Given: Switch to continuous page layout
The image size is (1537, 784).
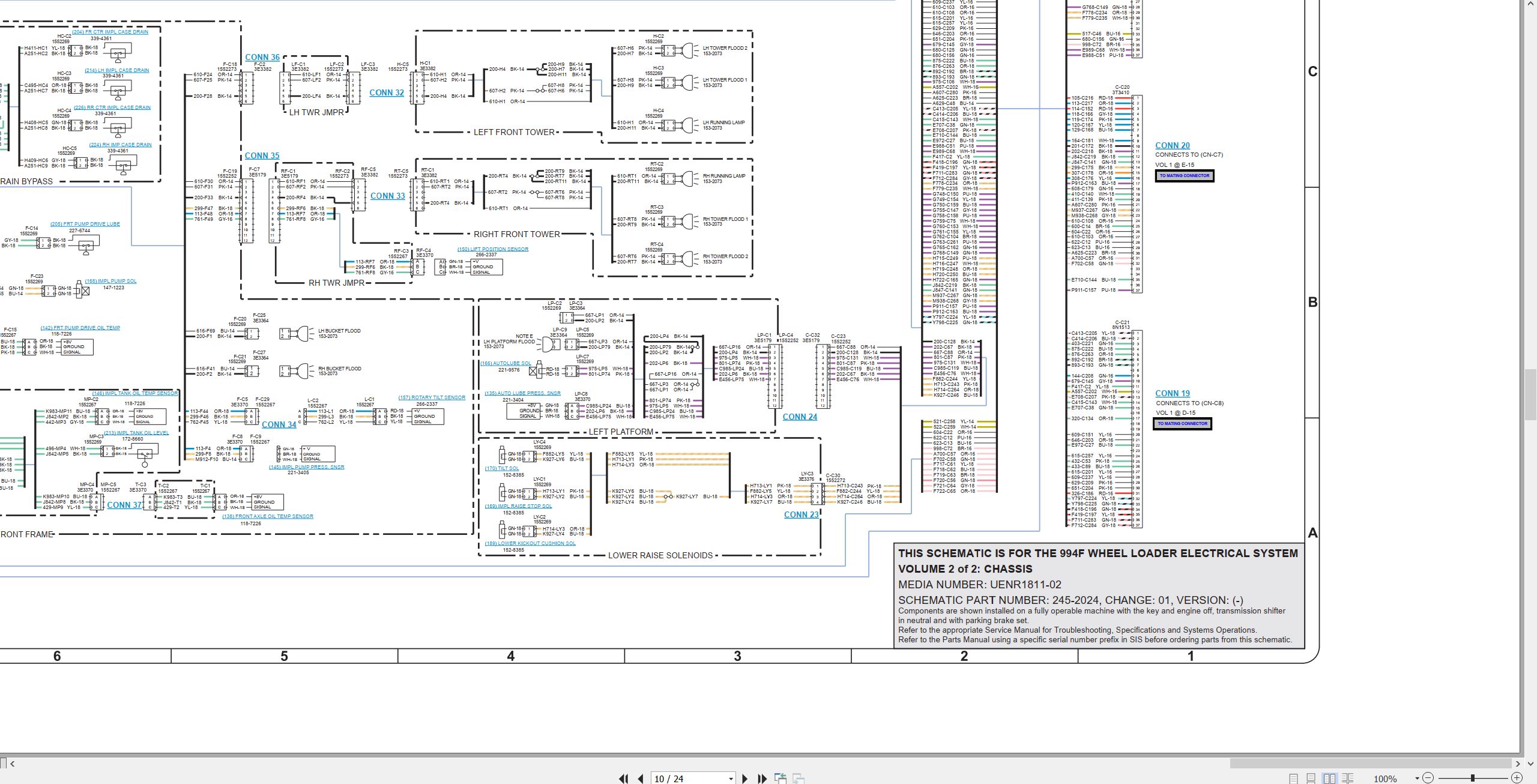Looking at the screenshot, I should (x=1311, y=779).
